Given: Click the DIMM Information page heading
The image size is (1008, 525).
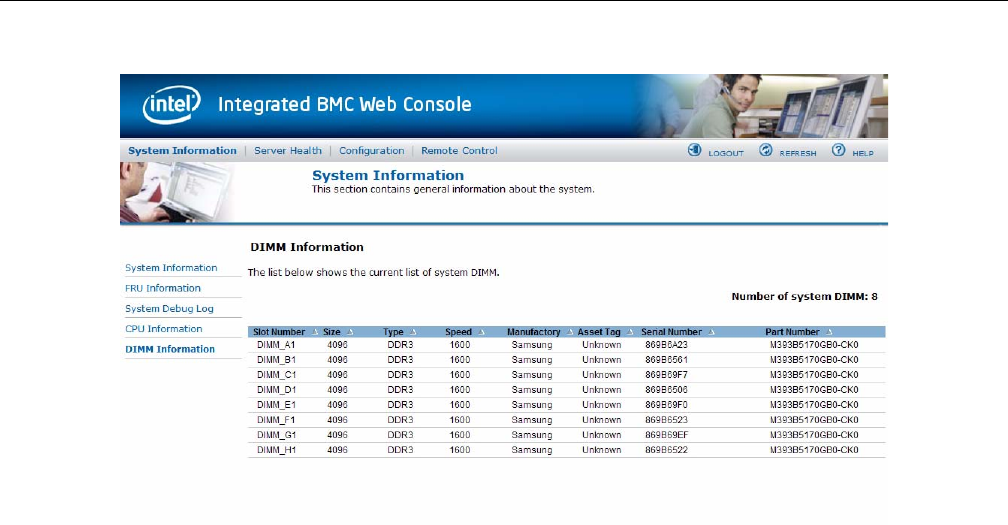Looking at the screenshot, I should (x=307, y=247).
